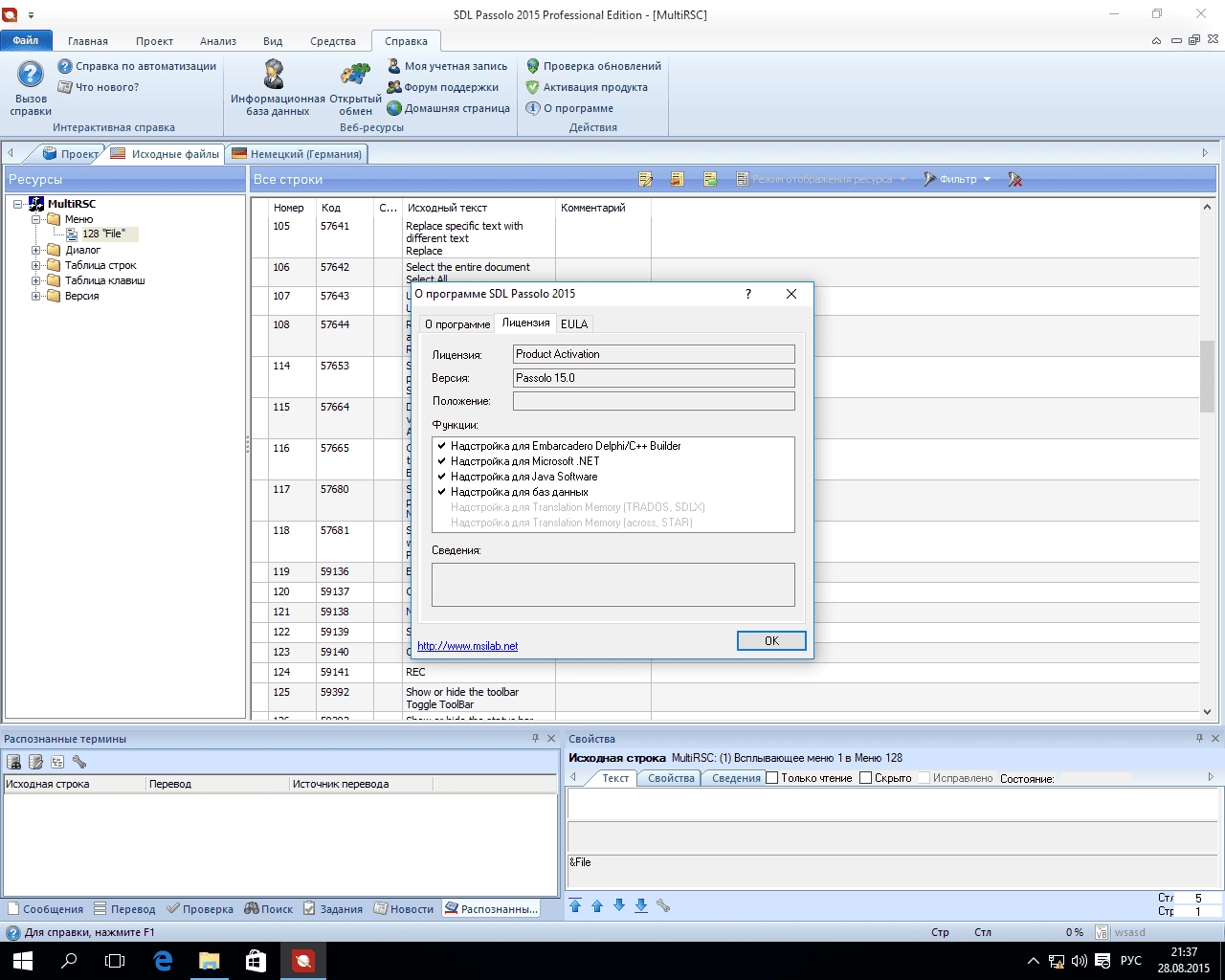Open Поиск output tab
Viewport: 1225px width, 980px height.
click(x=269, y=909)
